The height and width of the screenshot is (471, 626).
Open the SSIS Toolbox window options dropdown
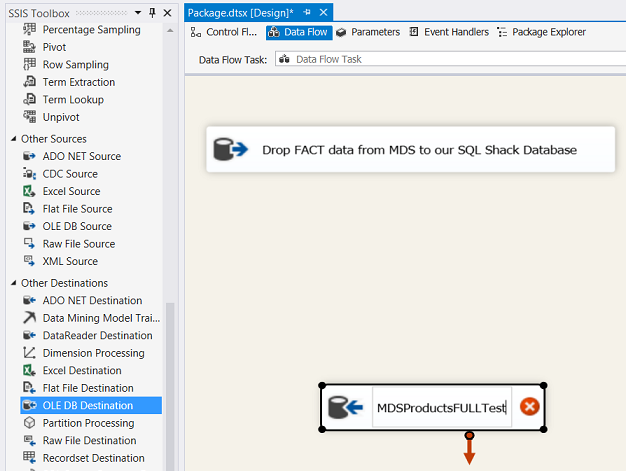[138, 13]
